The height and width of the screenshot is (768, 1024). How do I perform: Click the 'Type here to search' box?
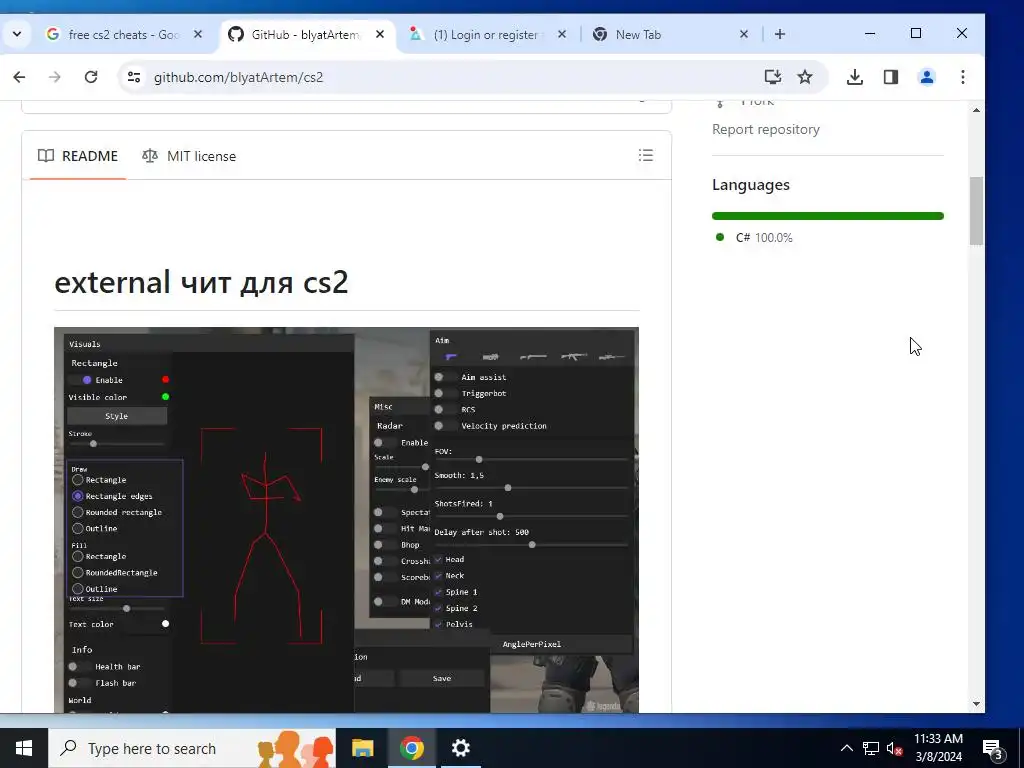[192, 748]
